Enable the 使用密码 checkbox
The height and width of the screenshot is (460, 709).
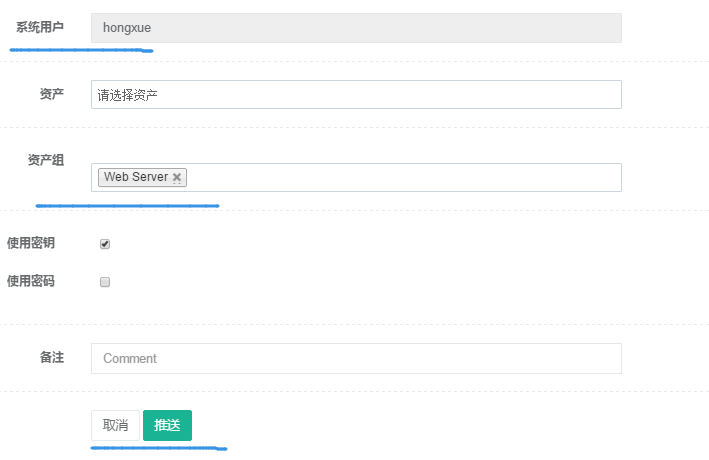click(104, 282)
